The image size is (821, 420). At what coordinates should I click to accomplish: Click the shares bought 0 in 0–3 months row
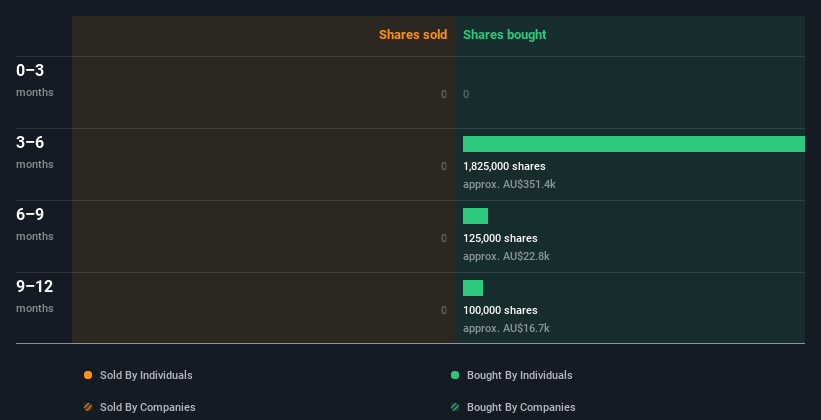(x=466, y=94)
